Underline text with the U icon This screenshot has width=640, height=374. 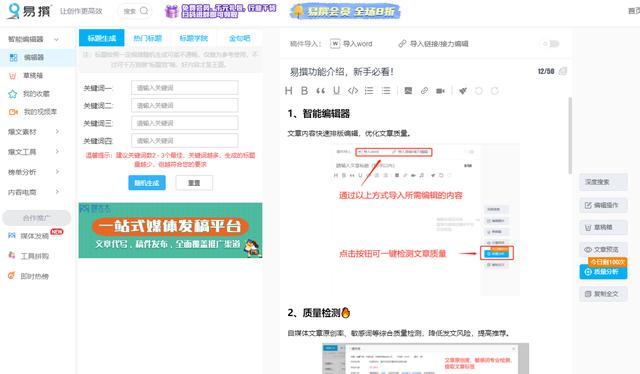(x=336, y=91)
